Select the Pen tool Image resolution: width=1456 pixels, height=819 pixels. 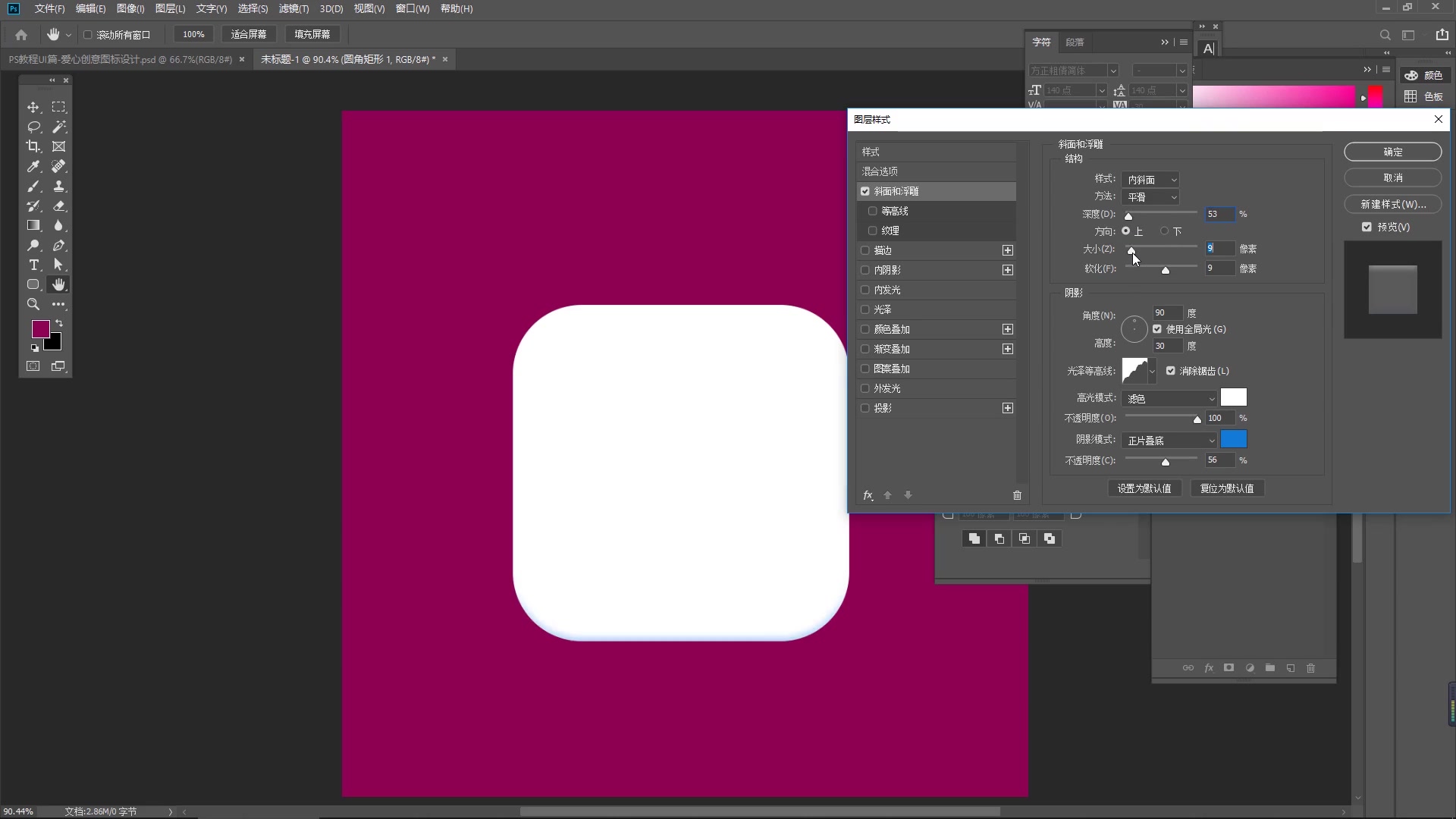[58, 245]
